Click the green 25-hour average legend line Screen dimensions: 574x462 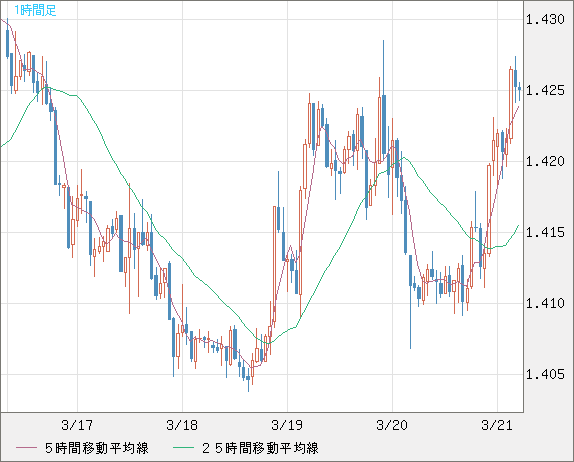pyautogui.click(x=183, y=448)
